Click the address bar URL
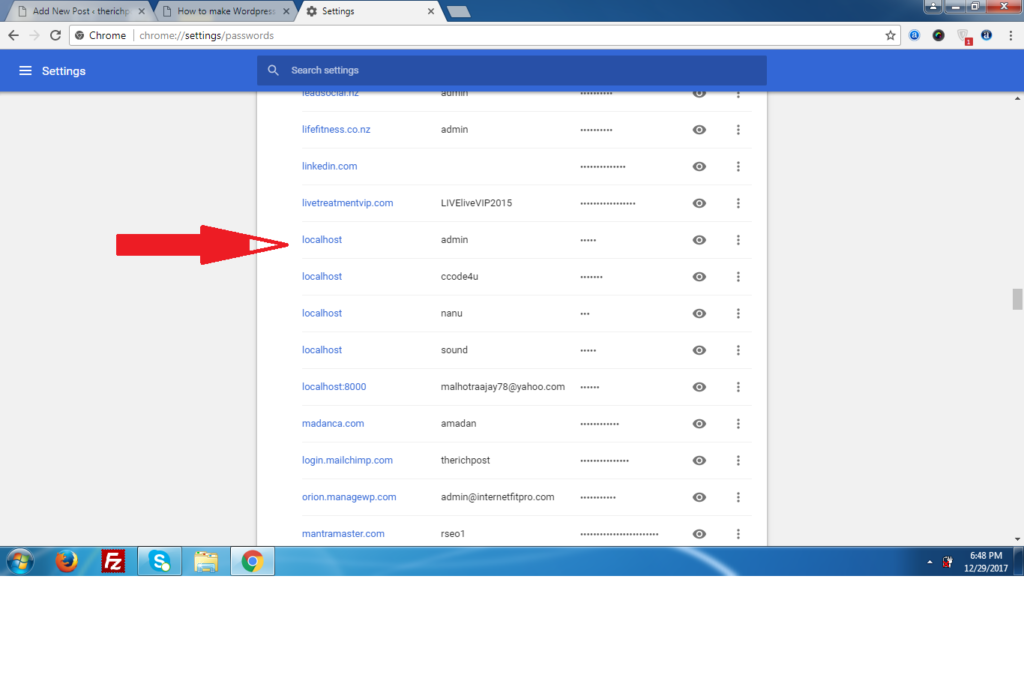1024x684 pixels. pos(206,35)
